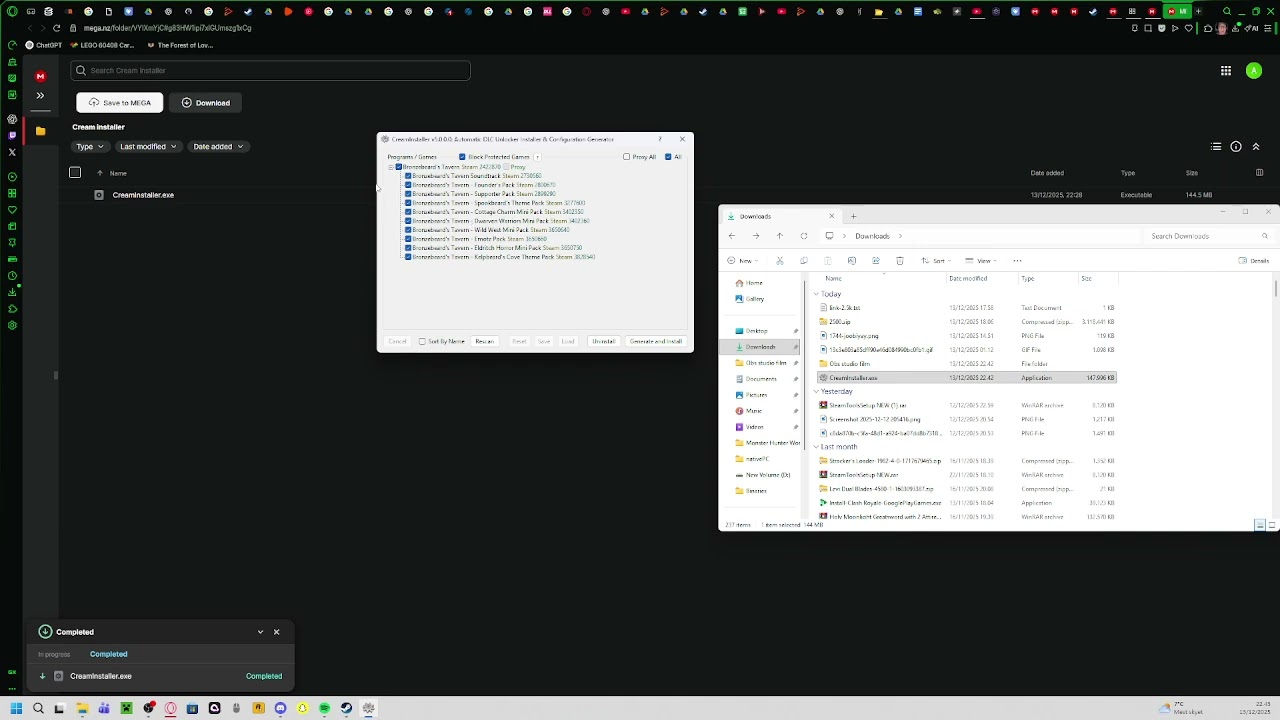This screenshot has width=1280, height=720.
Task: Open taskbar Search icon
Action: 38,709
